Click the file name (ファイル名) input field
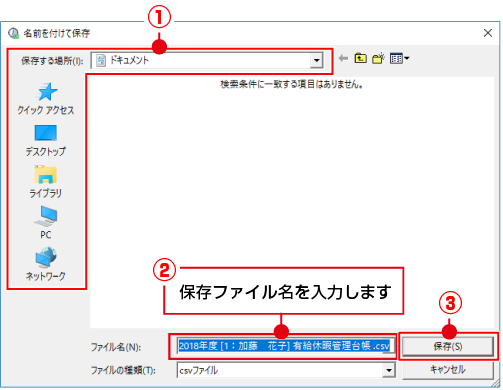Screen dimensions: 503x390 pyautogui.click(x=286, y=346)
